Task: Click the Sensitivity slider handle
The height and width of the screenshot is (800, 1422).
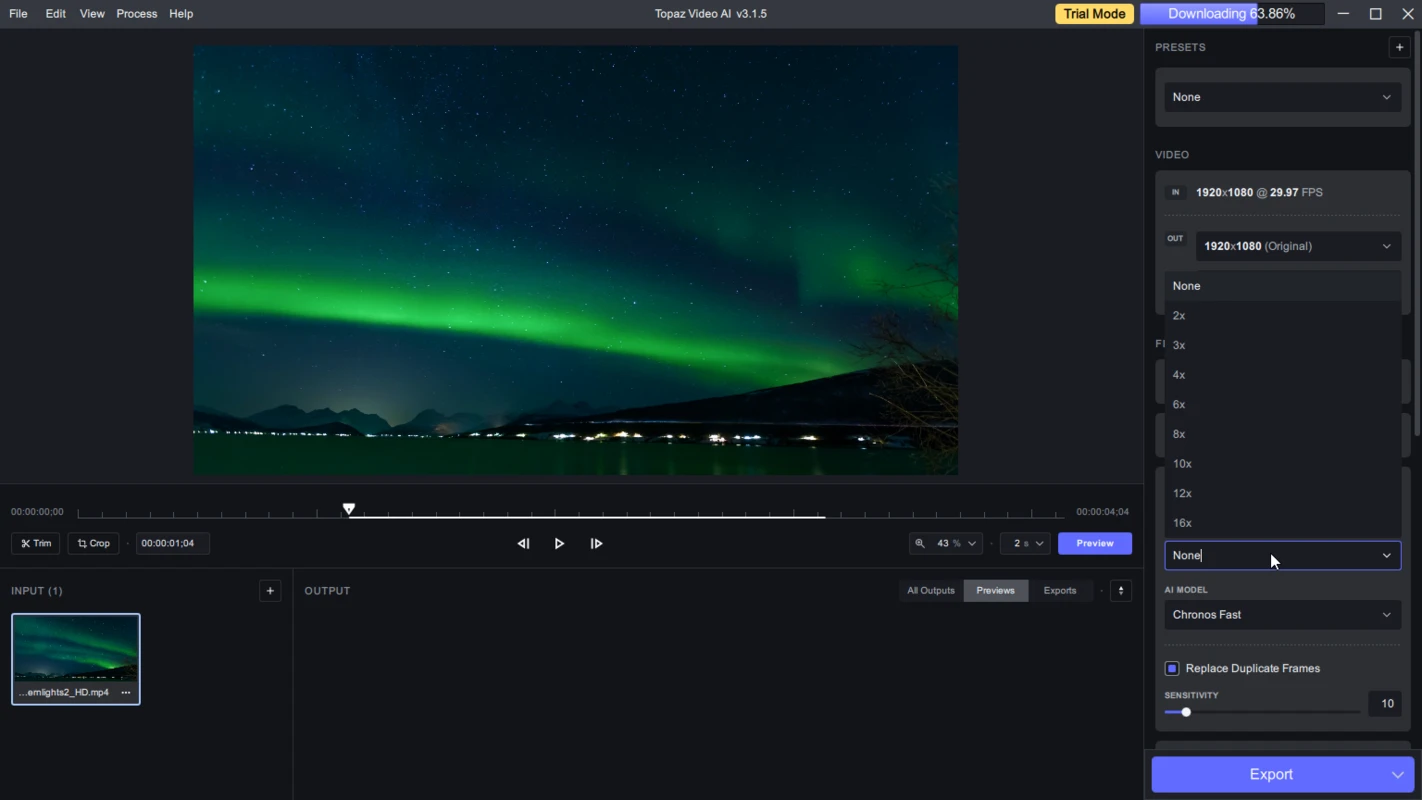Action: pos(1186,712)
